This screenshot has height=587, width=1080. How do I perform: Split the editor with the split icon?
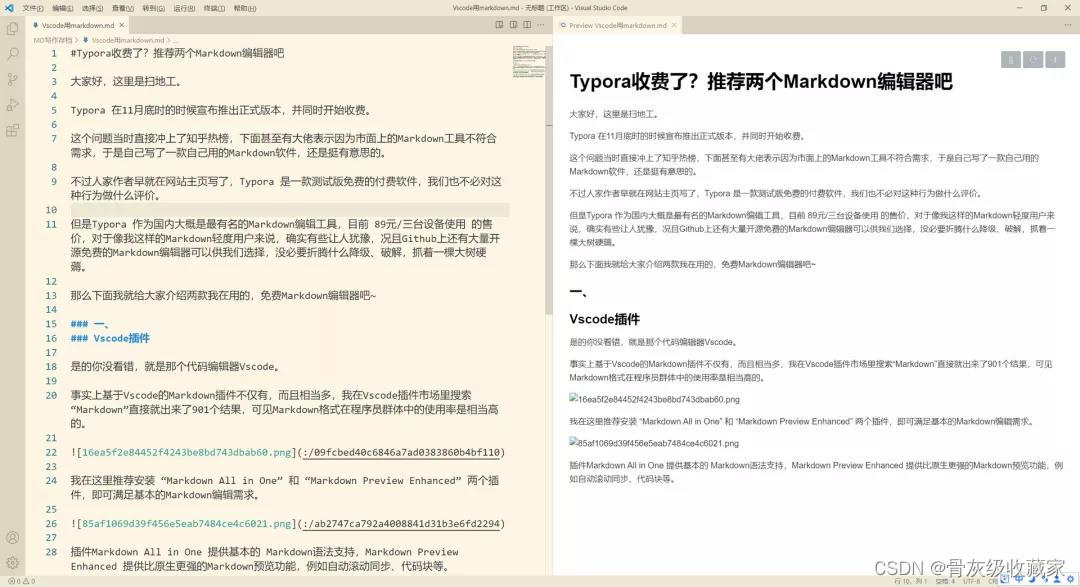(x=527, y=25)
